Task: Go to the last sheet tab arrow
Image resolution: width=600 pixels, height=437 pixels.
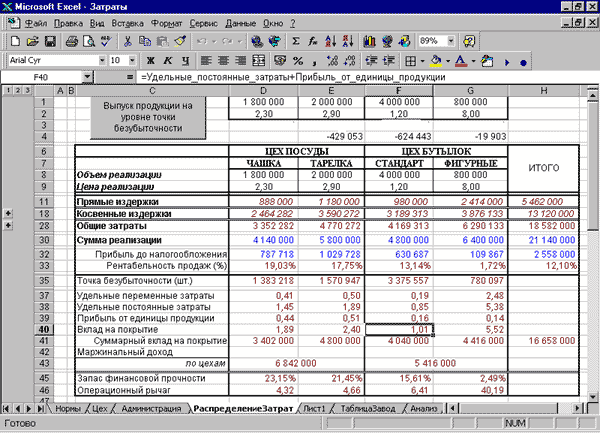Action: (39, 409)
